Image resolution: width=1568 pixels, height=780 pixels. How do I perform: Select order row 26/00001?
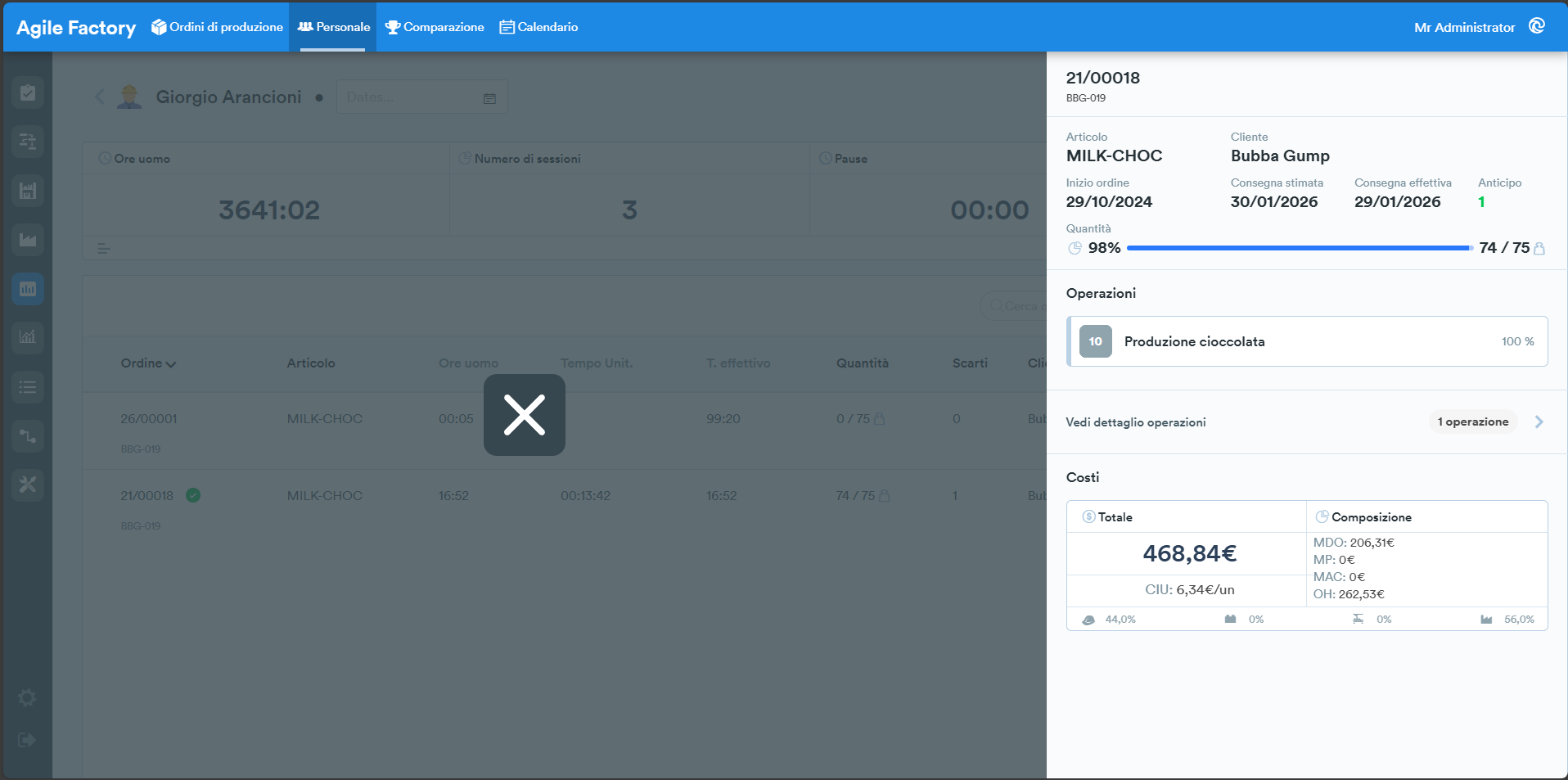point(565,431)
